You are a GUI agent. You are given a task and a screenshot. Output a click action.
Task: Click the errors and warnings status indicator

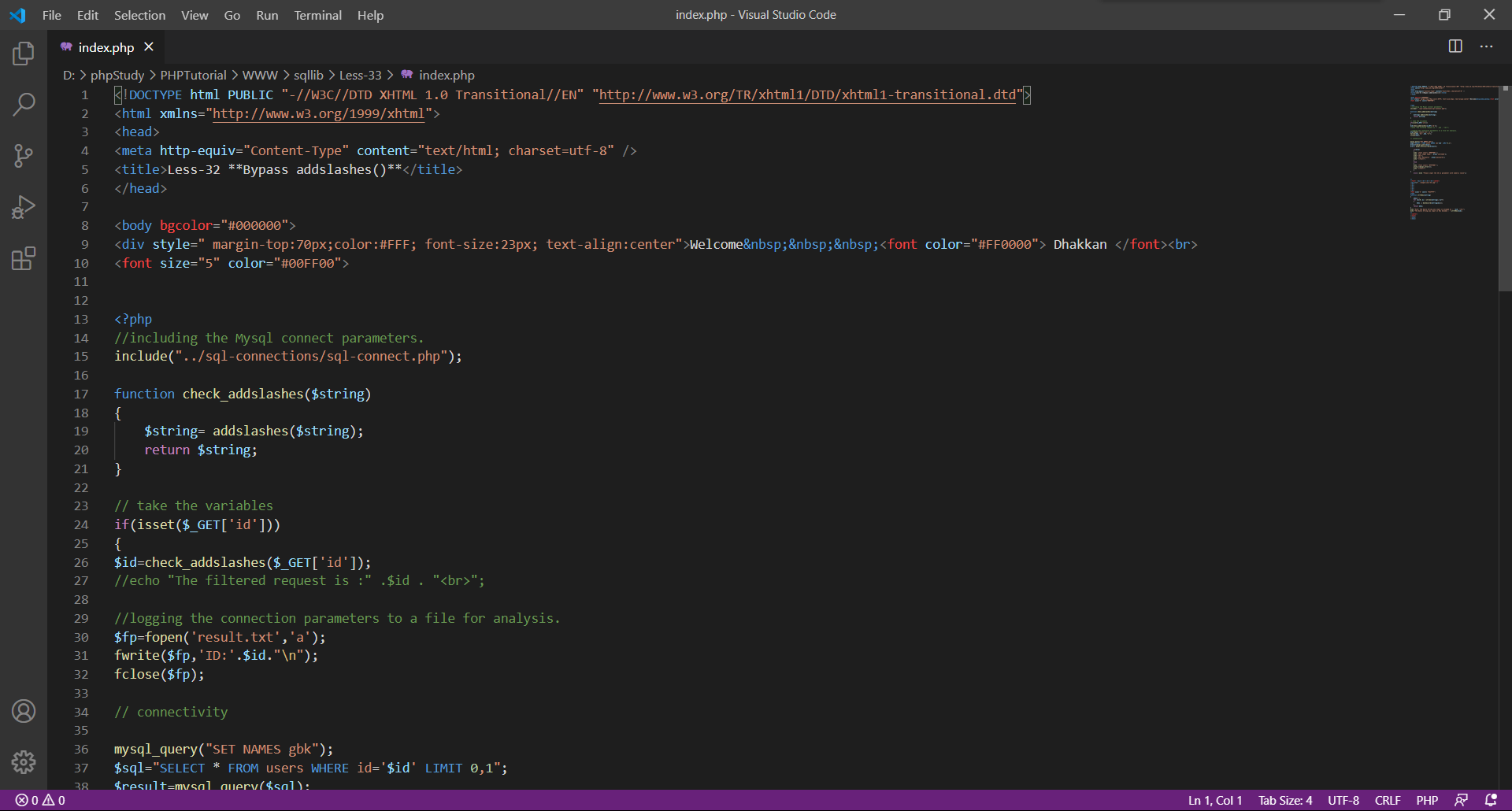click(41, 800)
